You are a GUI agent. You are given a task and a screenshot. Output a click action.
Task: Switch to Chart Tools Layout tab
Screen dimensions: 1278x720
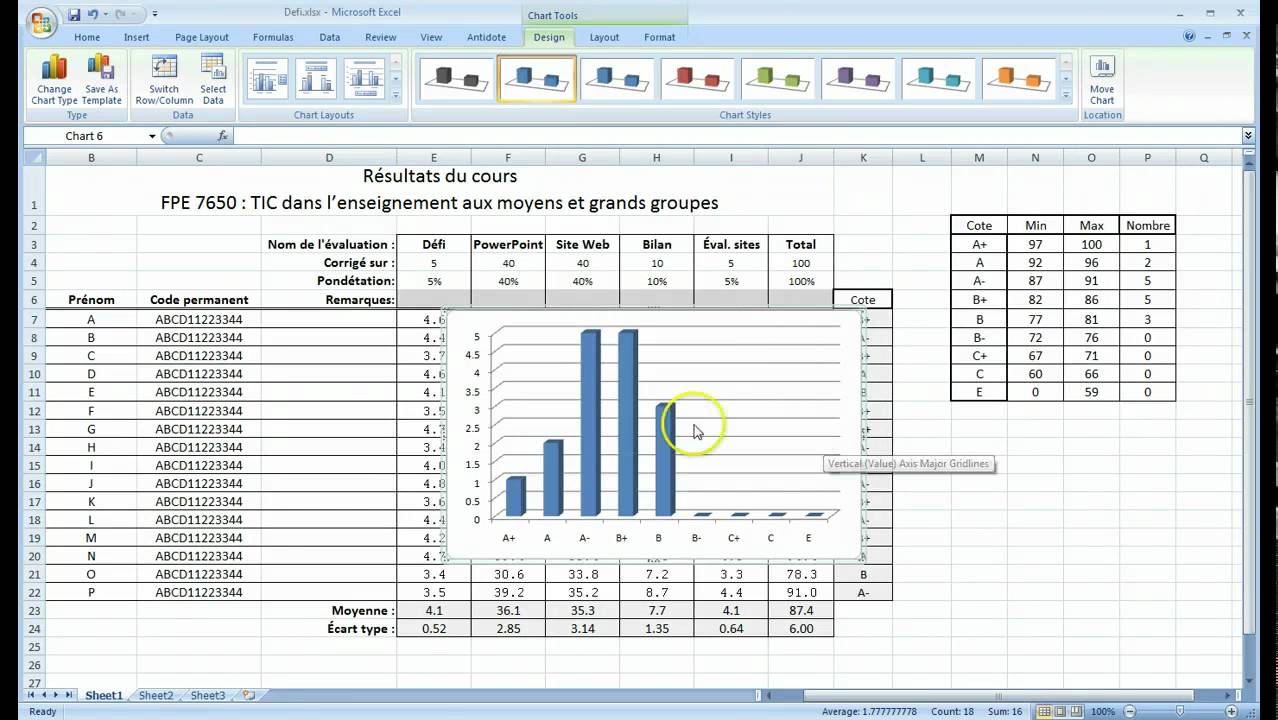[604, 37]
